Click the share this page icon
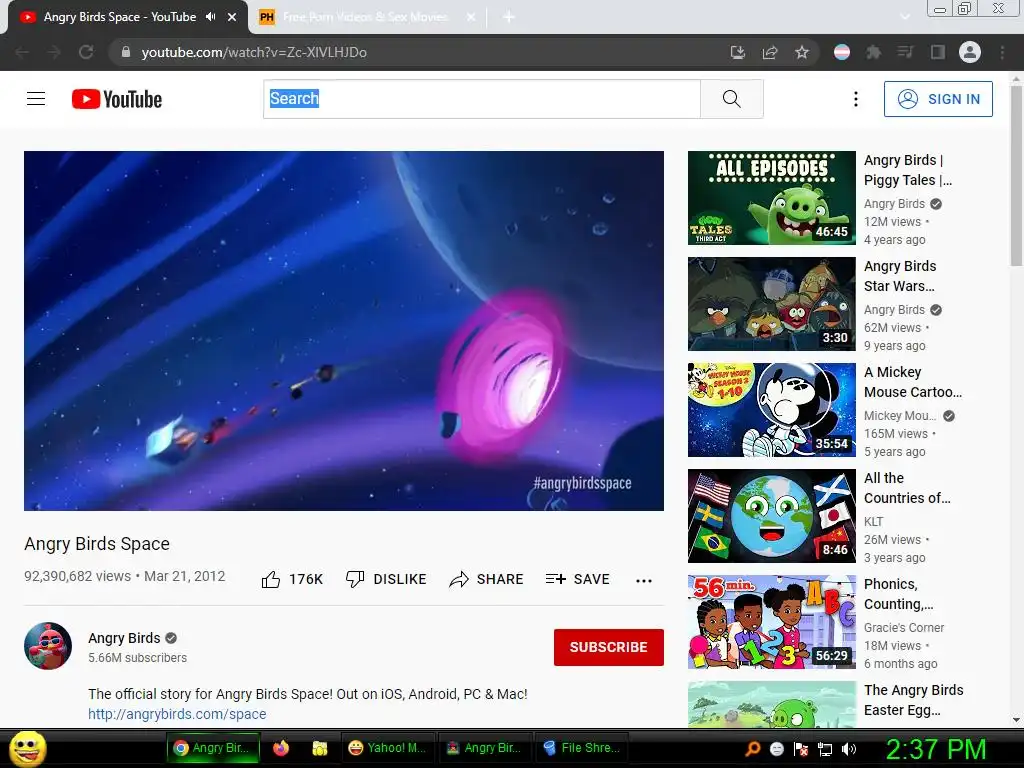The width and height of the screenshot is (1024, 768). pos(770,52)
